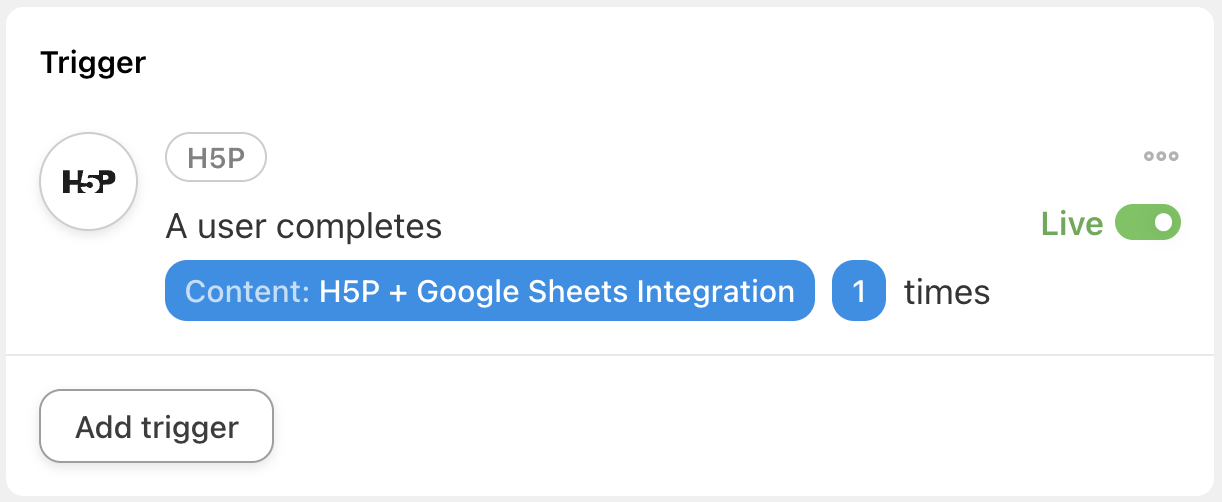Open the Content selection token
Screen dimensions: 1222x502
[489, 291]
